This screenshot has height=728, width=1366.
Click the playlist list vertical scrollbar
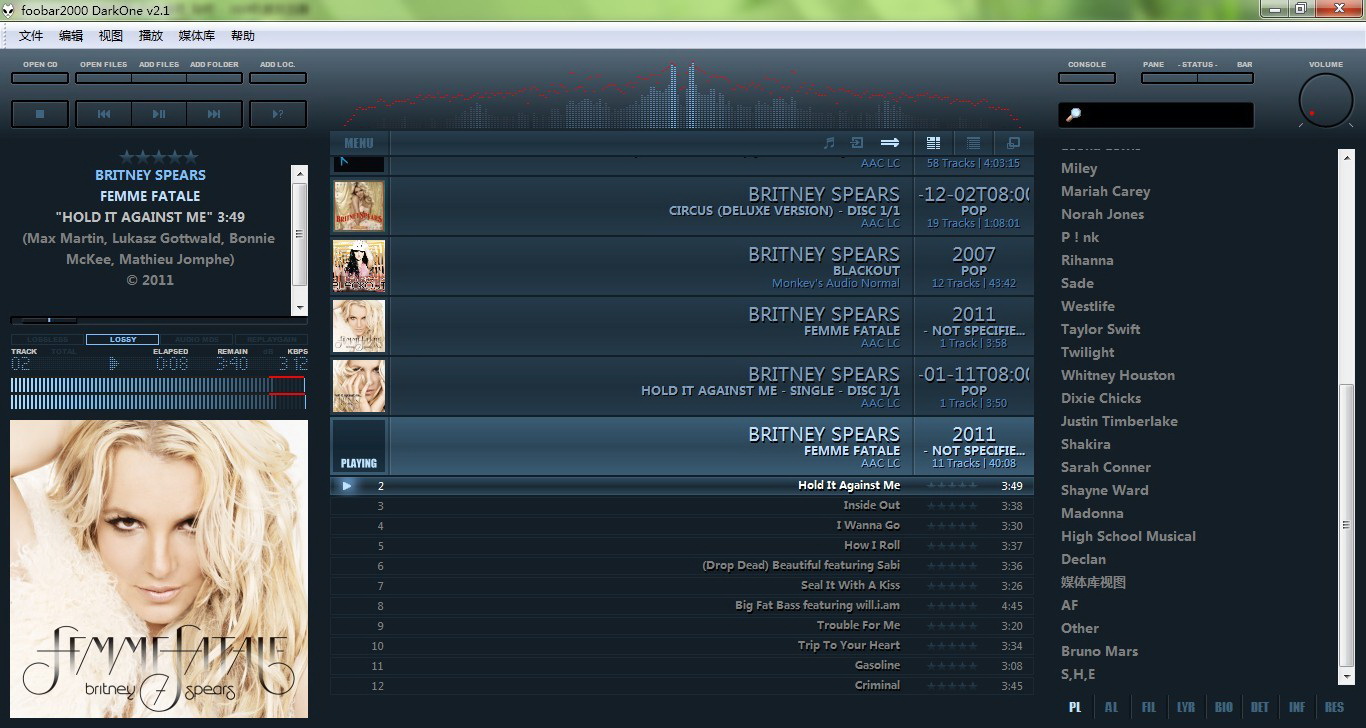[x=1346, y=415]
